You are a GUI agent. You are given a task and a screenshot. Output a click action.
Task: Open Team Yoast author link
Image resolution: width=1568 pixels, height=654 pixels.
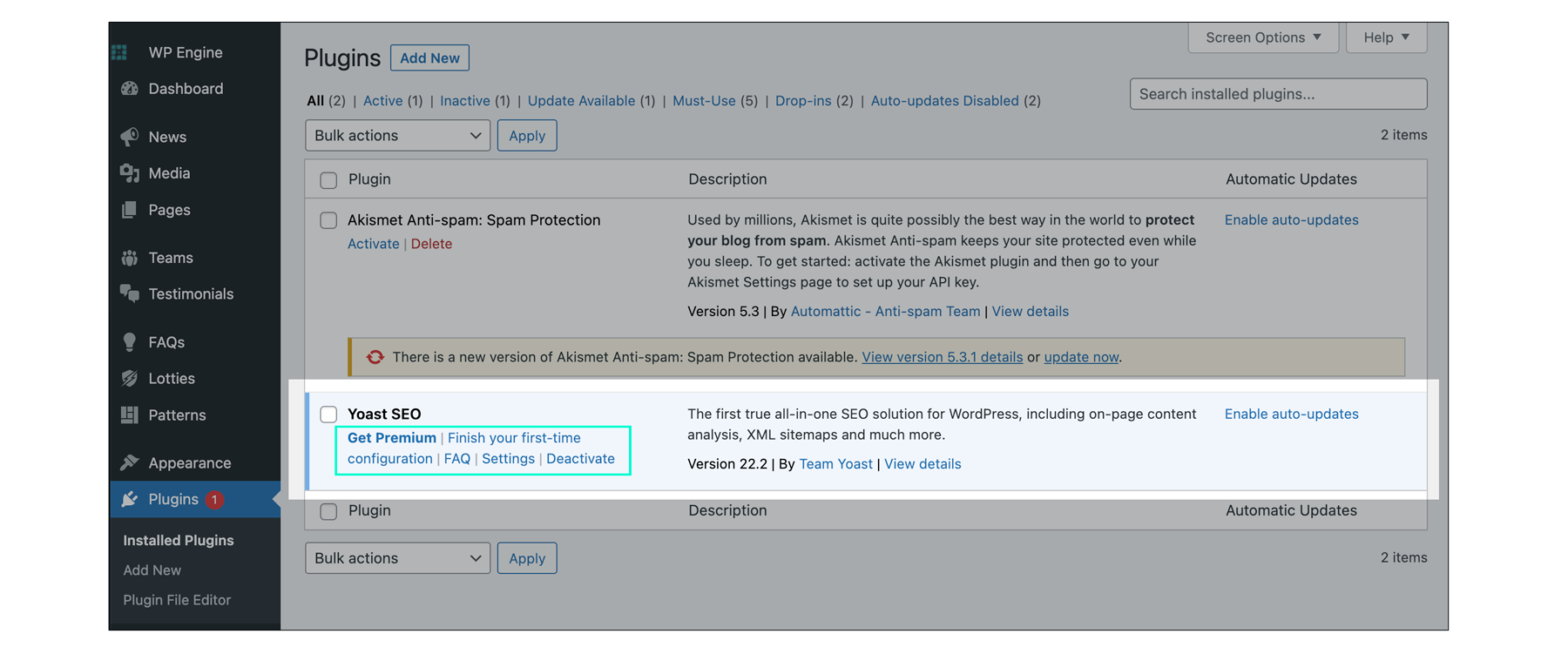coord(835,464)
